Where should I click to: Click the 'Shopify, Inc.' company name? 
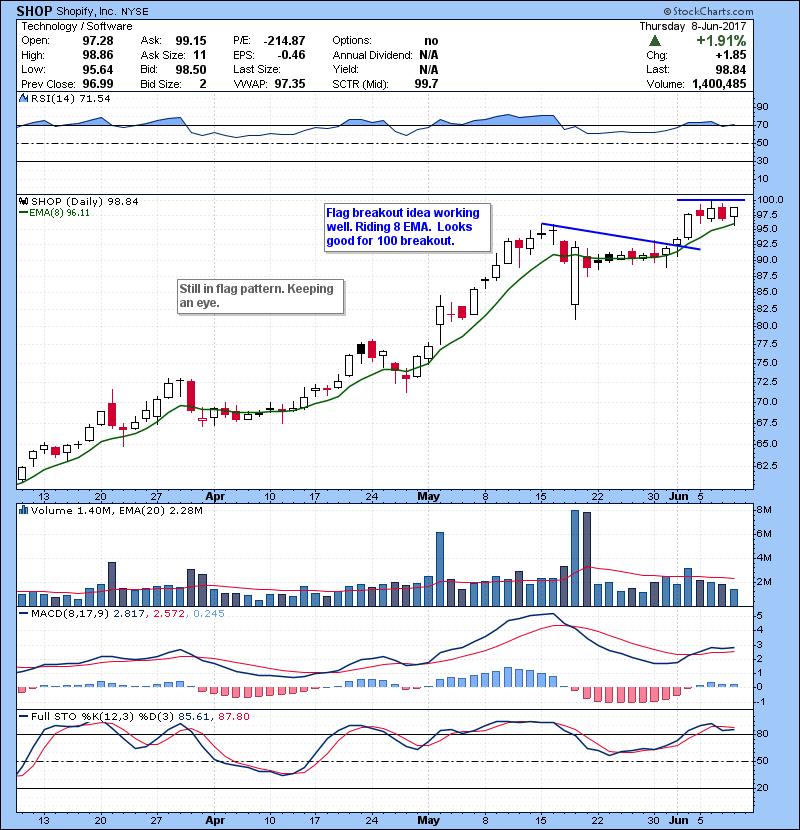[84, 12]
